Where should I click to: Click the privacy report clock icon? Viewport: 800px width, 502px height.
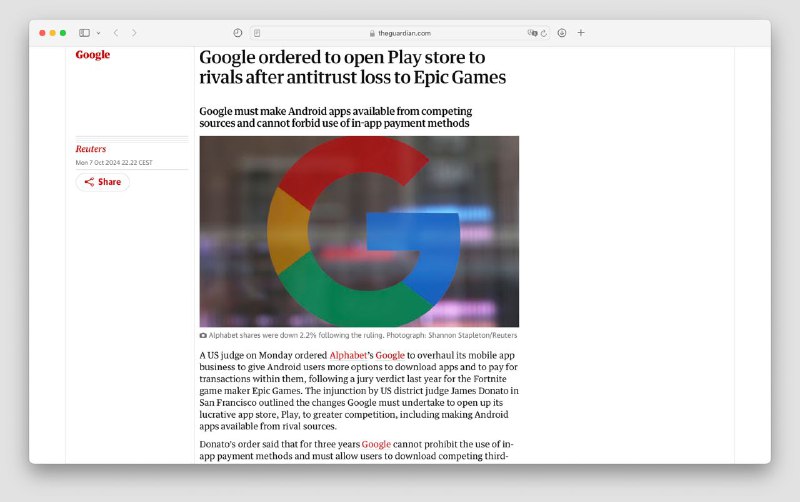[237, 33]
